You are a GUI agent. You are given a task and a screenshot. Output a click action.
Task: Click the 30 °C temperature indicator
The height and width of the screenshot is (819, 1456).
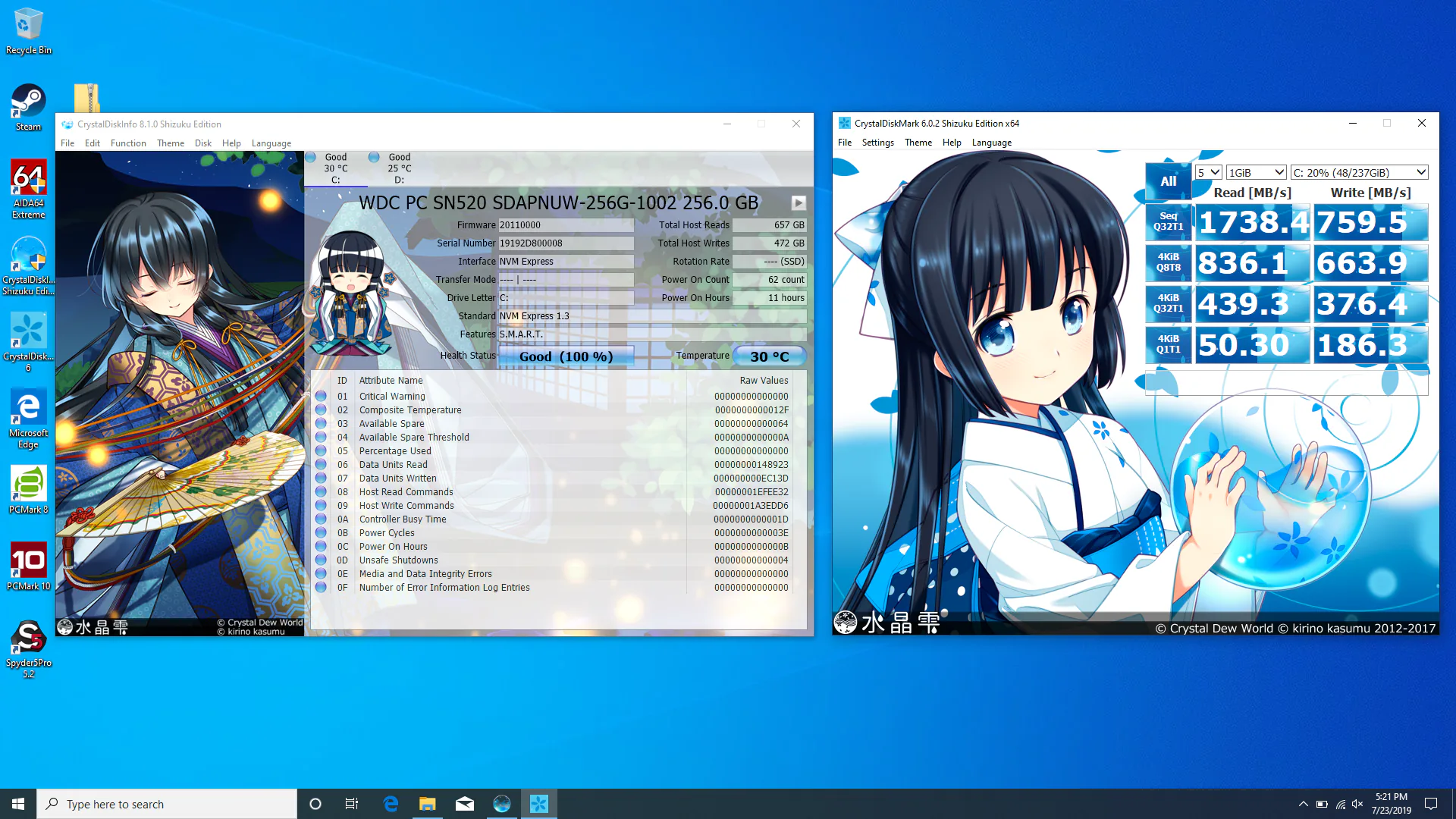769,356
